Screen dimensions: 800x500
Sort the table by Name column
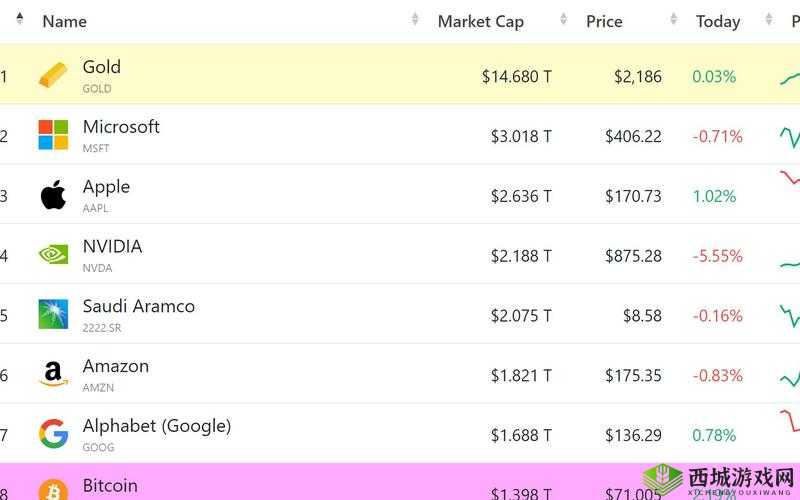tap(65, 21)
